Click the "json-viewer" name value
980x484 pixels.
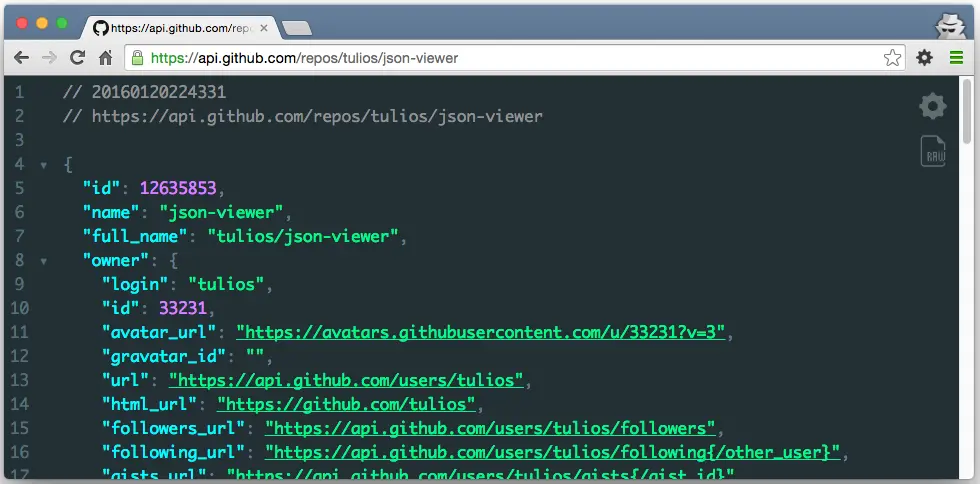[x=221, y=213]
